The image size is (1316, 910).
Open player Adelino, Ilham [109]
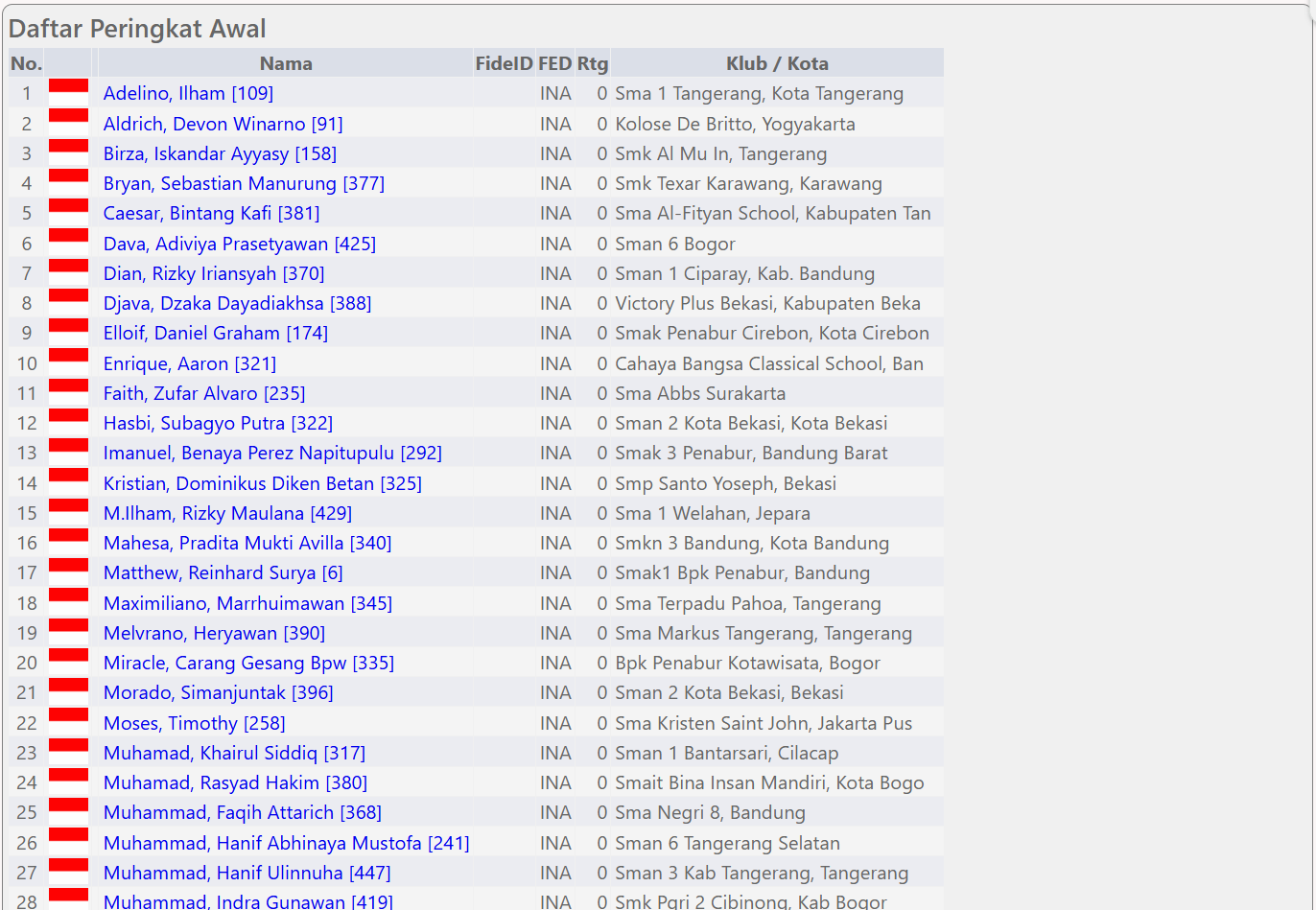click(x=188, y=93)
